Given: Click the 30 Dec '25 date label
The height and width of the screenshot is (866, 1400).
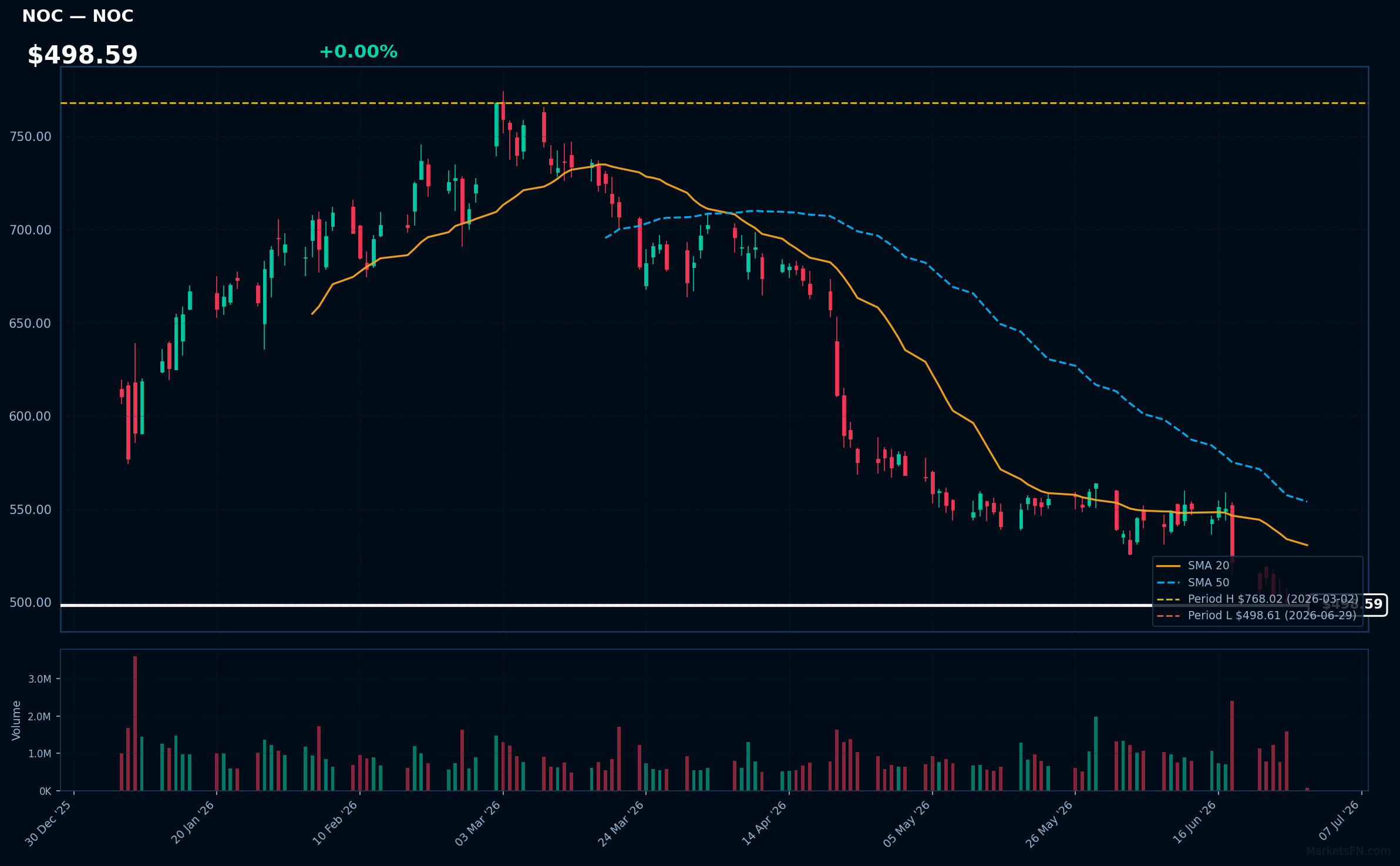Looking at the screenshot, I should (49, 823).
